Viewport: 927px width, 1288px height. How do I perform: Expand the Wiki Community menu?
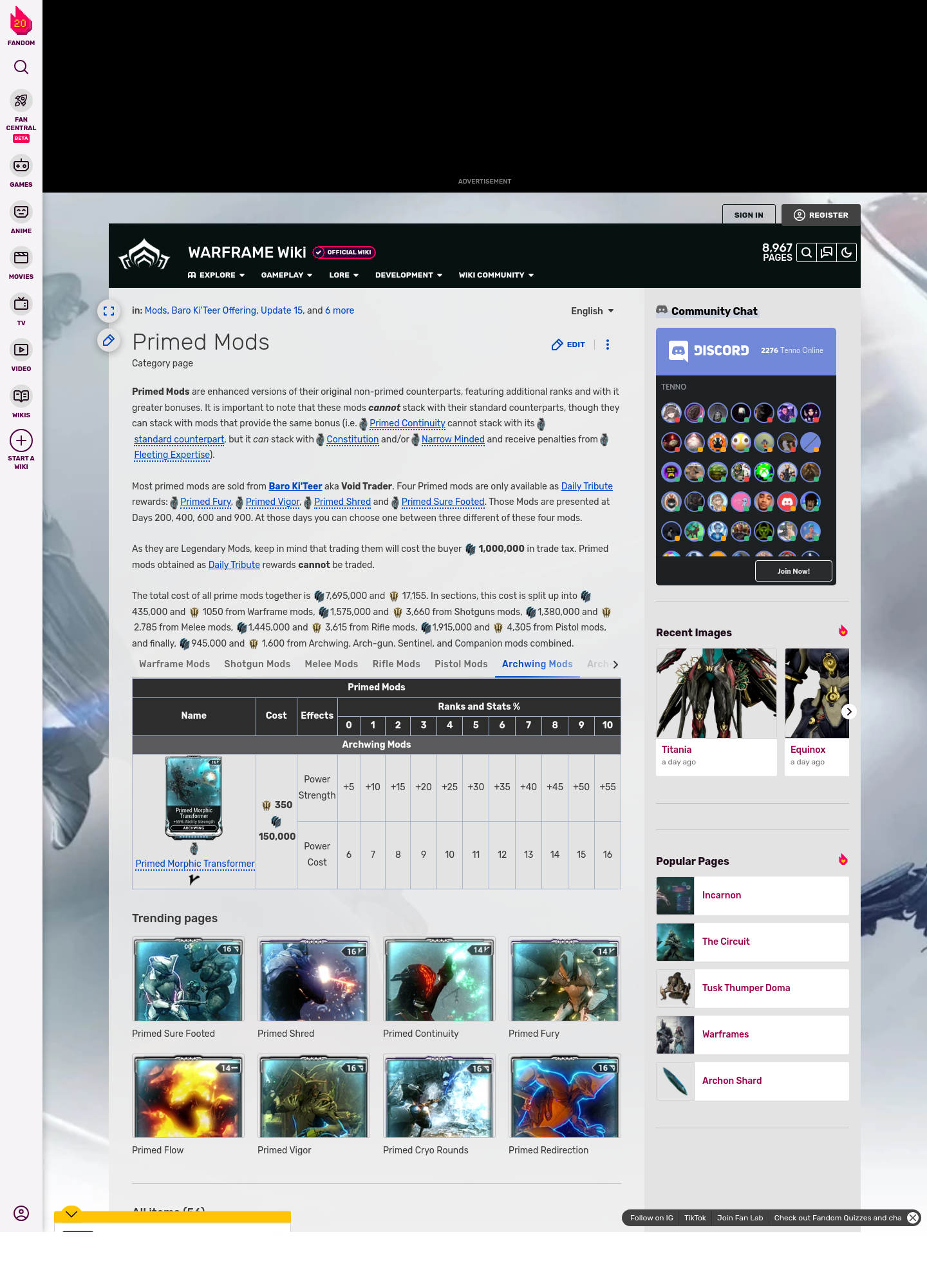pyautogui.click(x=496, y=275)
